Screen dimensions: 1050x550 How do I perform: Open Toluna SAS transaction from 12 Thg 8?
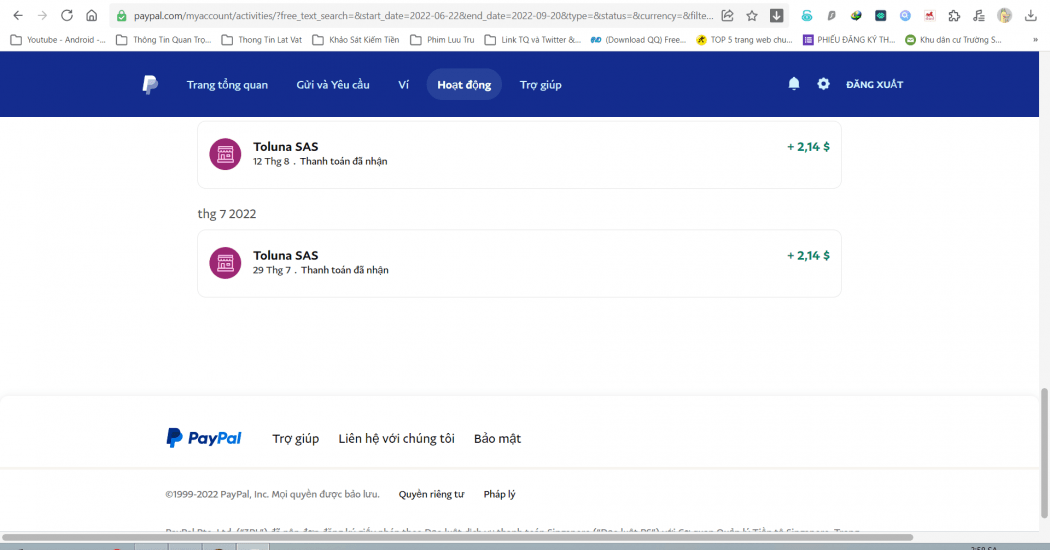(519, 154)
